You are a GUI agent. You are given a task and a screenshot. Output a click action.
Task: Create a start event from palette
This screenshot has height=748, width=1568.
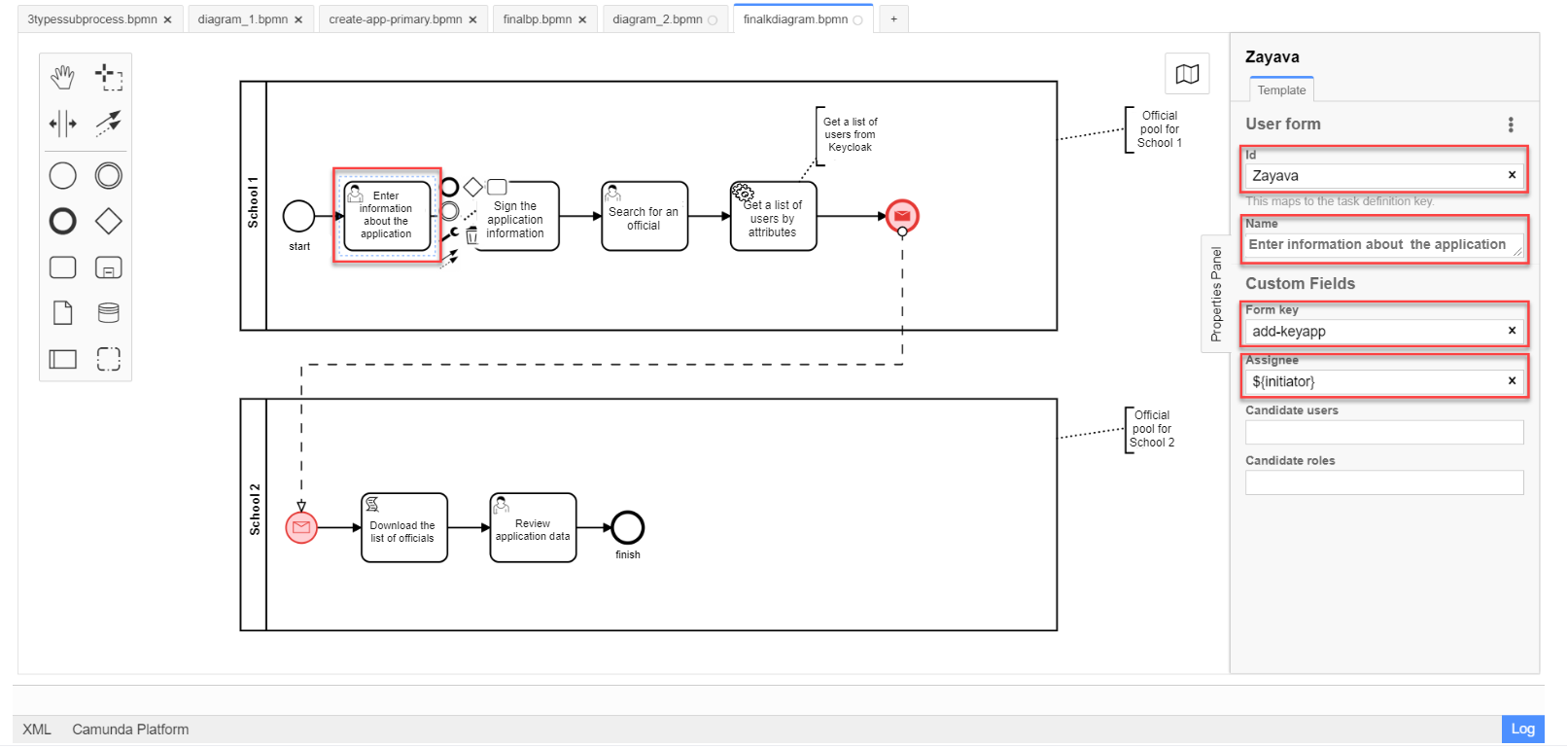(63, 175)
